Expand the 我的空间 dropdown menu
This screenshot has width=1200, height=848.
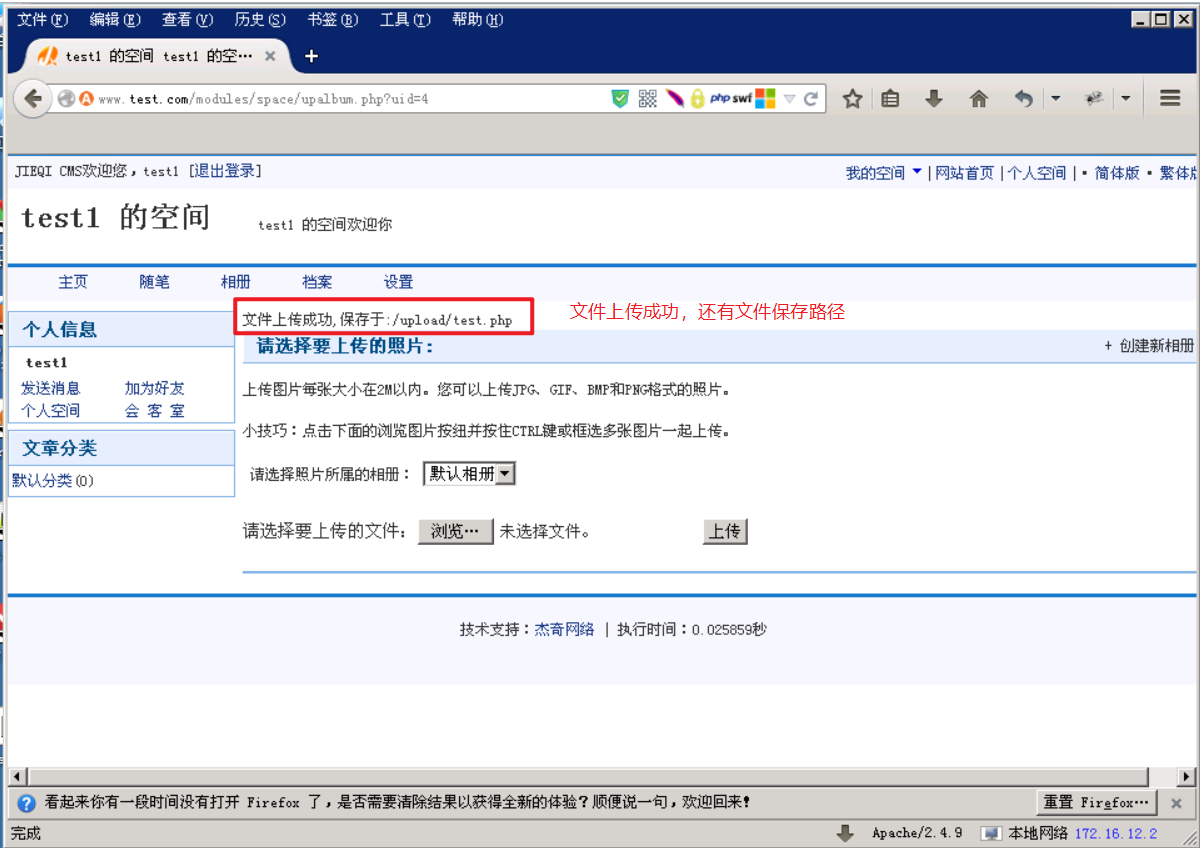tap(882, 171)
